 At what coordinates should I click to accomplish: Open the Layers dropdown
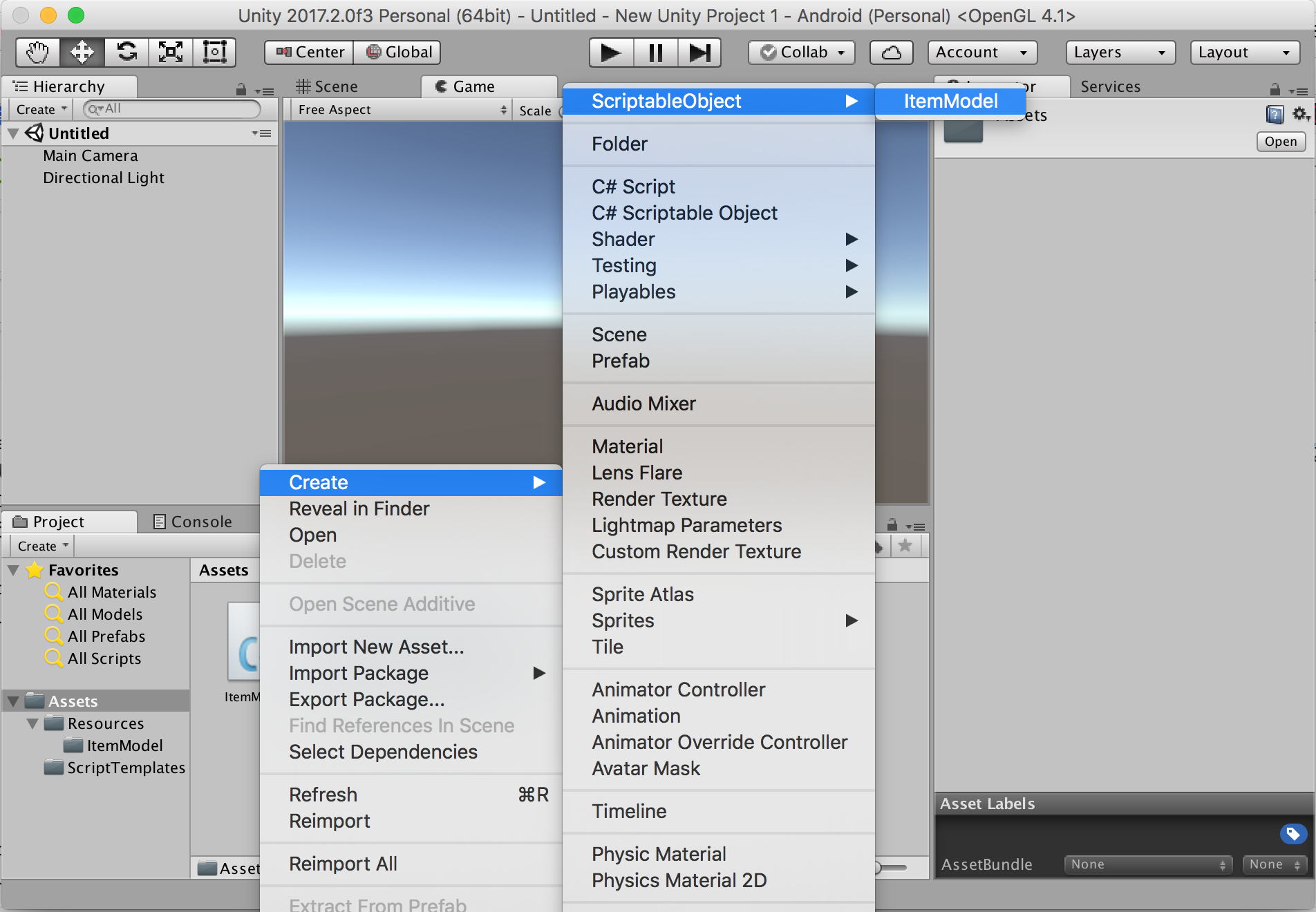[1120, 53]
